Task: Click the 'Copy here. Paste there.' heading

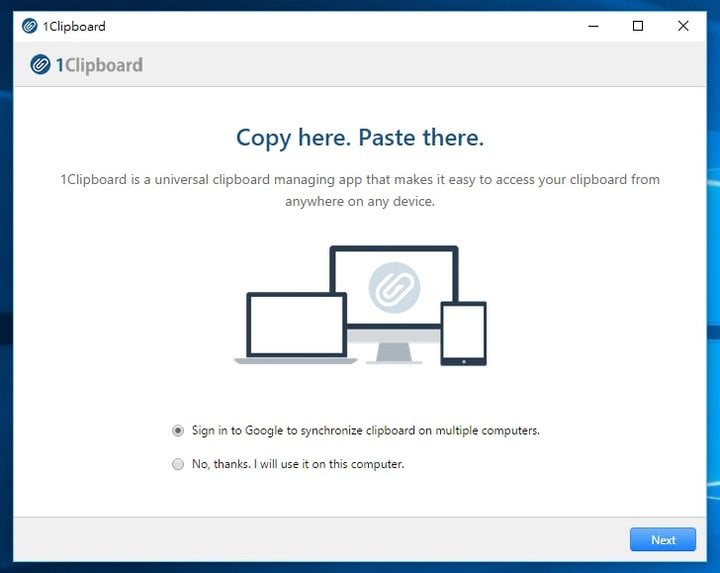Action: pyautogui.click(x=360, y=138)
